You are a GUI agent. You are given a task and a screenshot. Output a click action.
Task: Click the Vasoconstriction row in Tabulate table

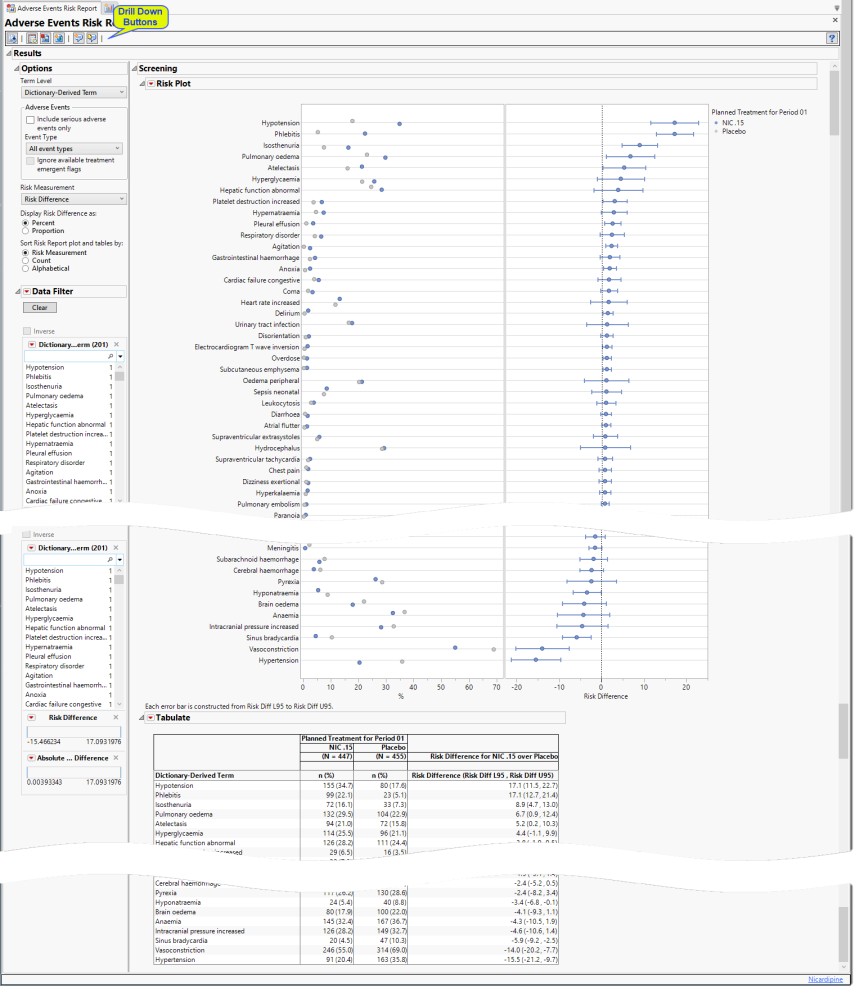pyautogui.click(x=356, y=951)
